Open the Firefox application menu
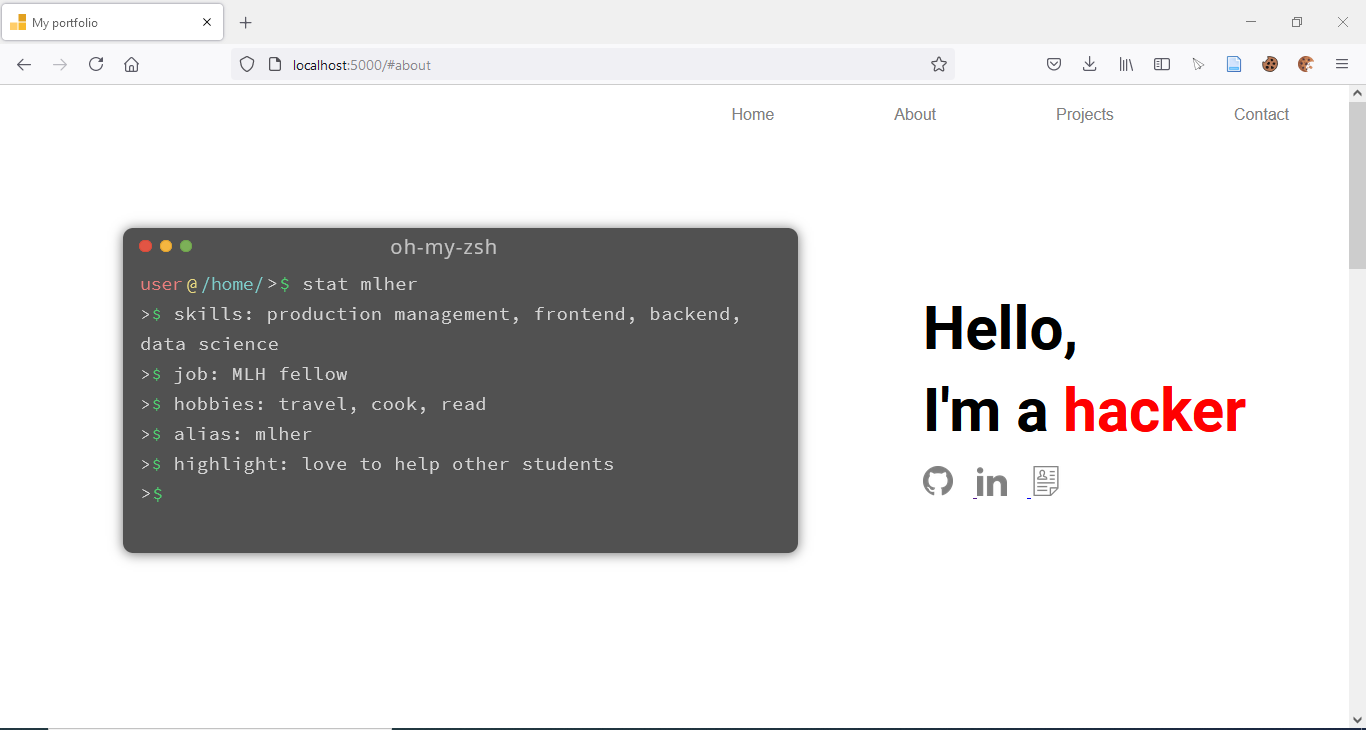 click(1342, 64)
